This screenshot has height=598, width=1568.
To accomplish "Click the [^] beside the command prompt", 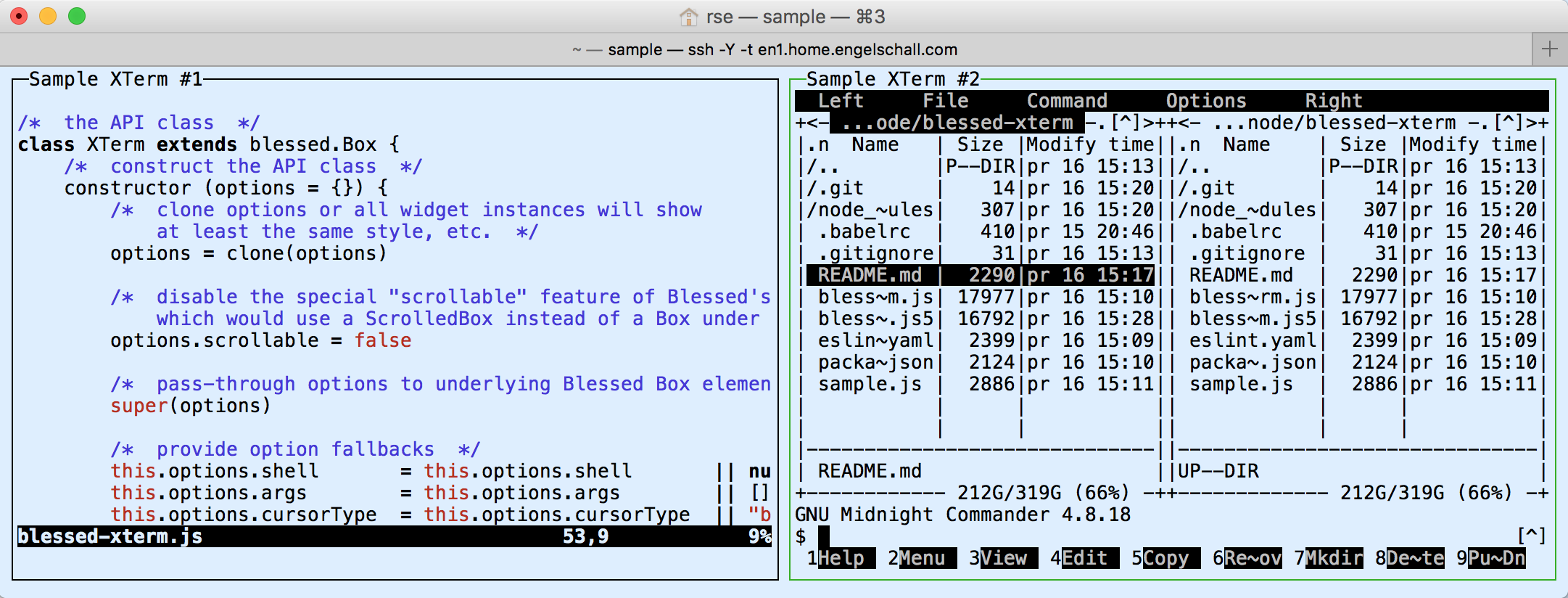I will click(x=1532, y=536).
